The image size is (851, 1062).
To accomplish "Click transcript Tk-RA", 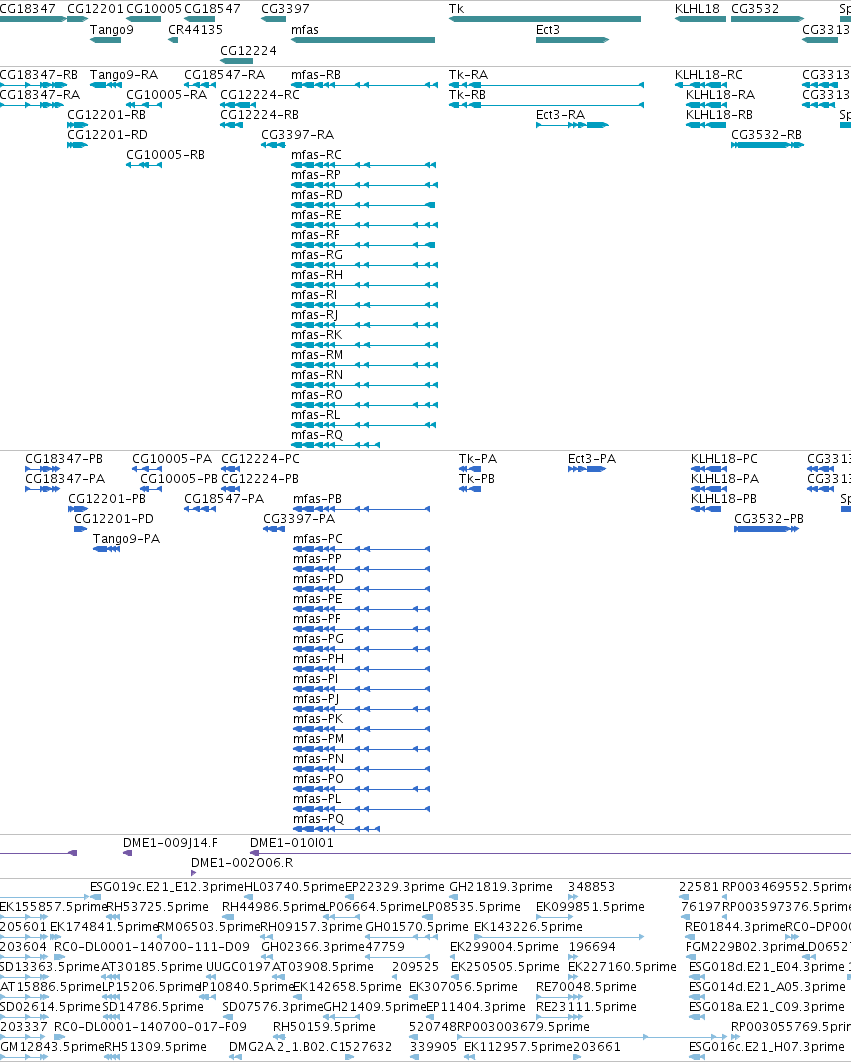I will pos(468,75).
